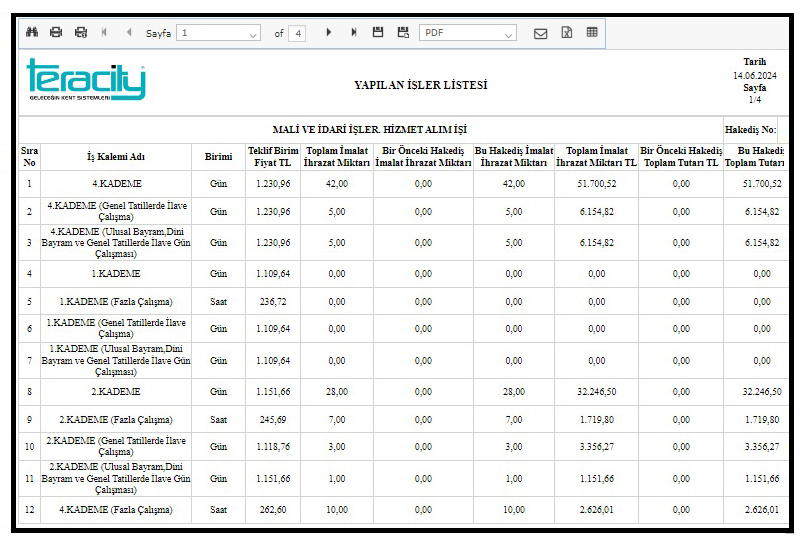Click the unit price 1.118,76
This screenshot has height=544, width=805.
273,447
